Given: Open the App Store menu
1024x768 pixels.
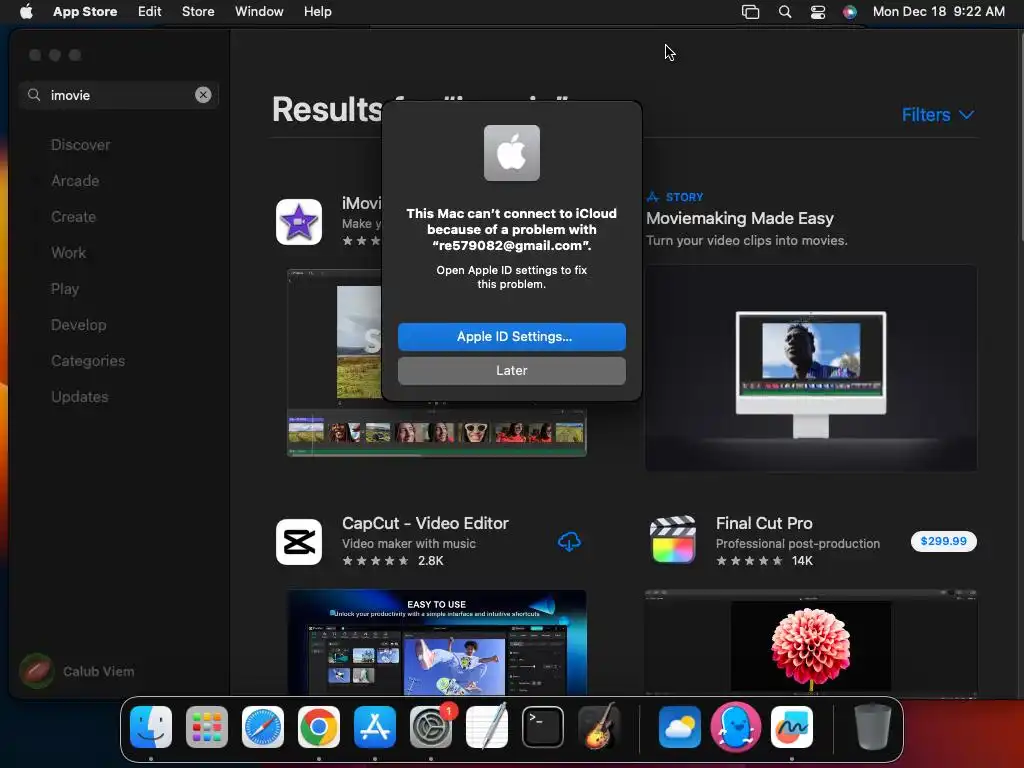Looking at the screenshot, I should 85,11.
